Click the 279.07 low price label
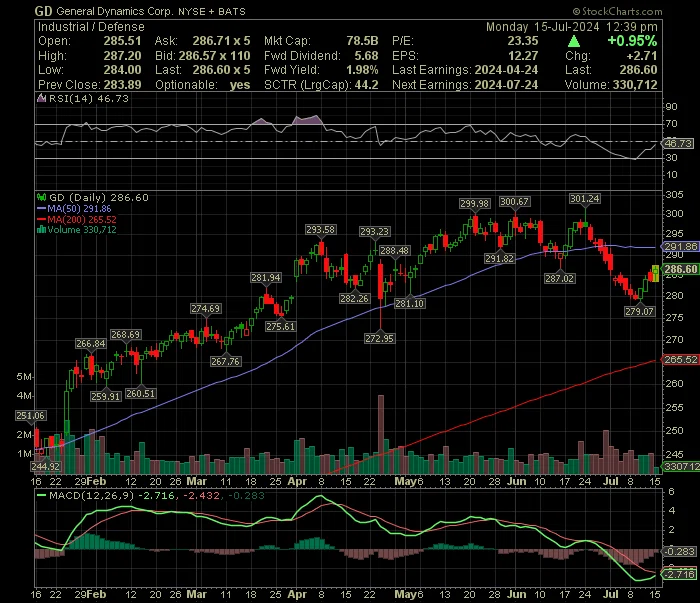This screenshot has width=700, height=603. 639,311
